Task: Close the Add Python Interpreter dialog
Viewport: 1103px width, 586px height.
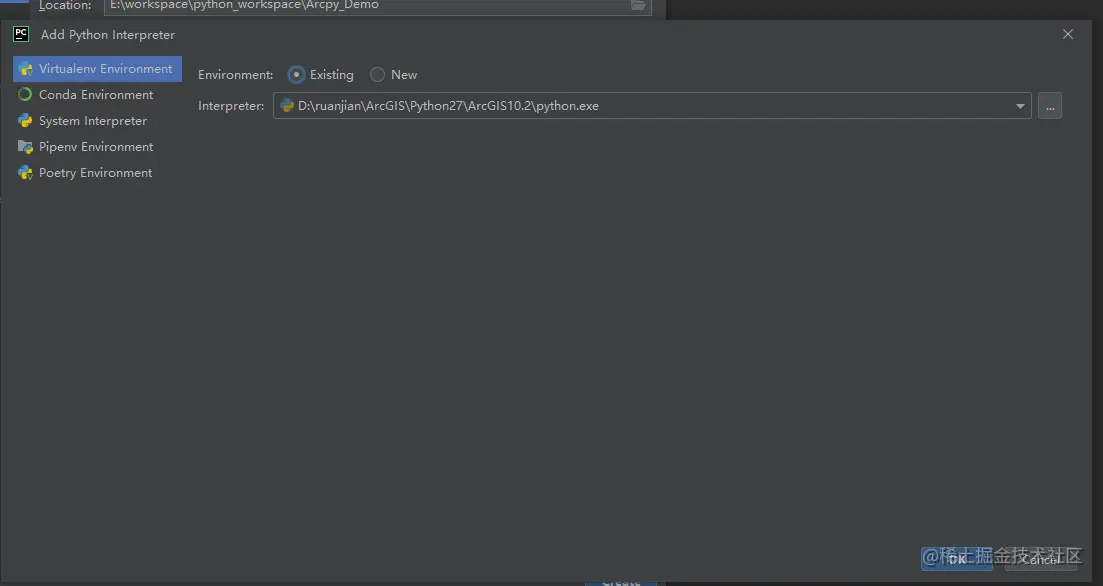Action: pyautogui.click(x=1068, y=34)
